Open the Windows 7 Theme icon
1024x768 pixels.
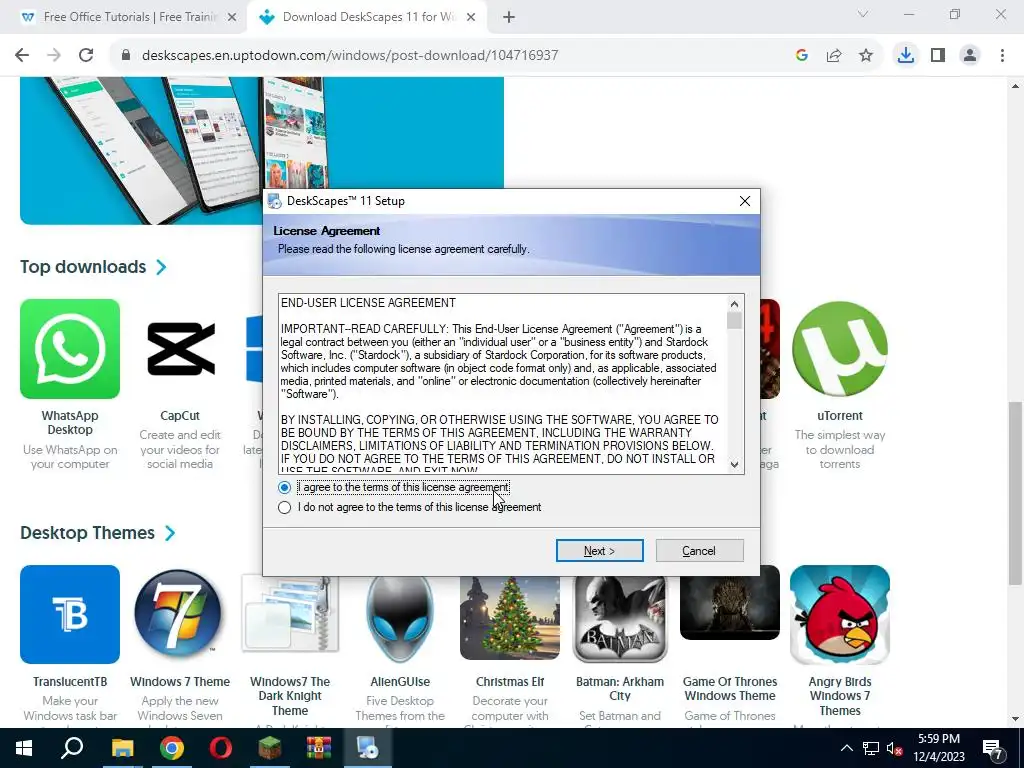(180, 615)
